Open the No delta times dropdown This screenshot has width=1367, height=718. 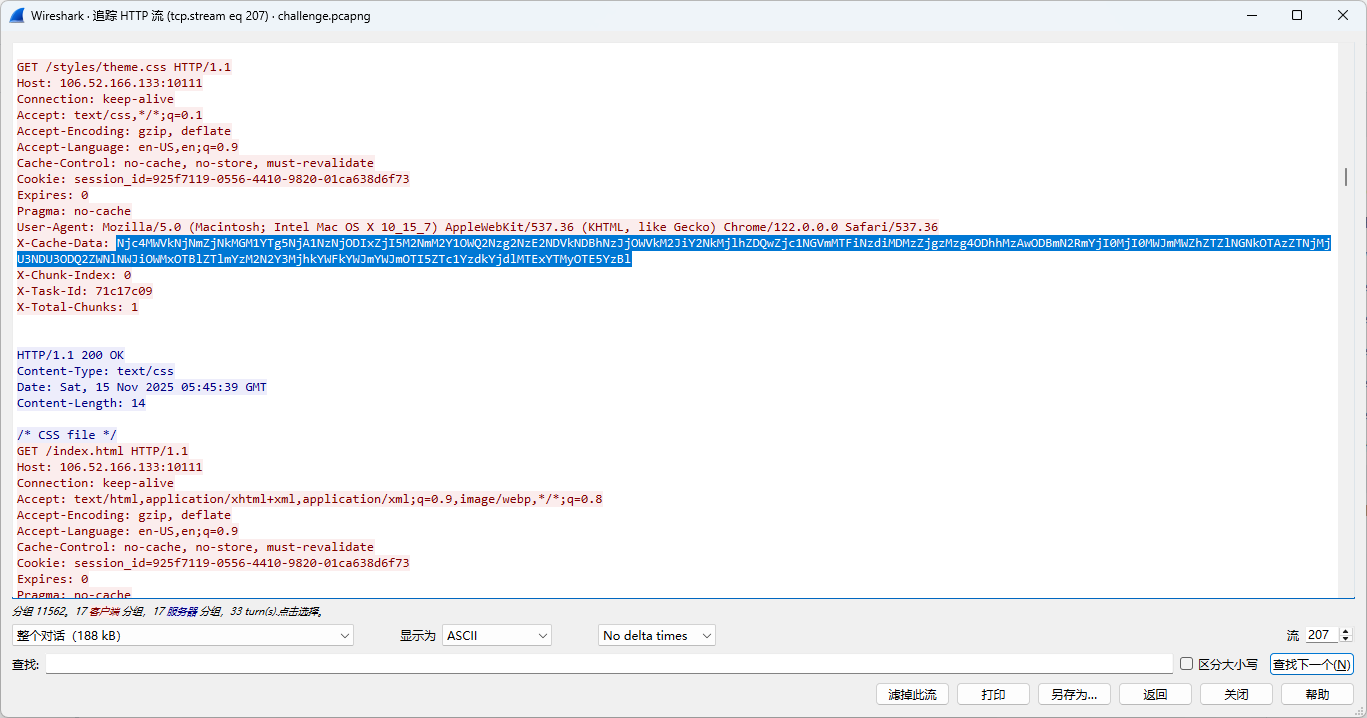[657, 635]
